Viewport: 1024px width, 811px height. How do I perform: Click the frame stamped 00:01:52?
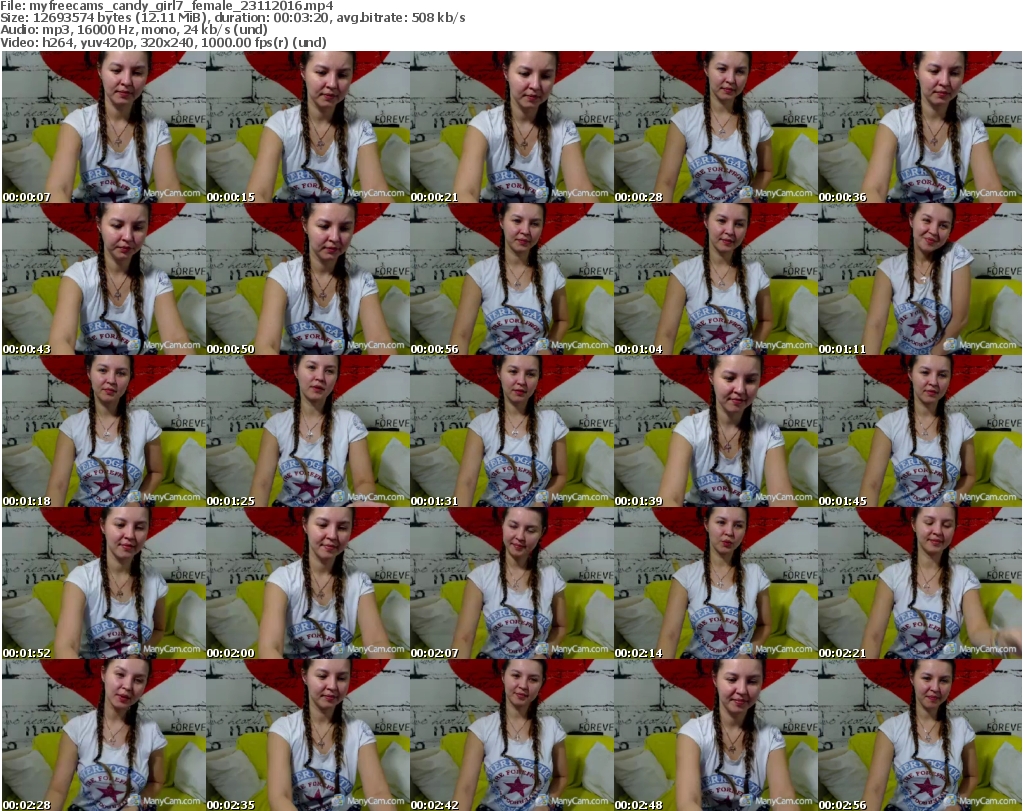104,583
